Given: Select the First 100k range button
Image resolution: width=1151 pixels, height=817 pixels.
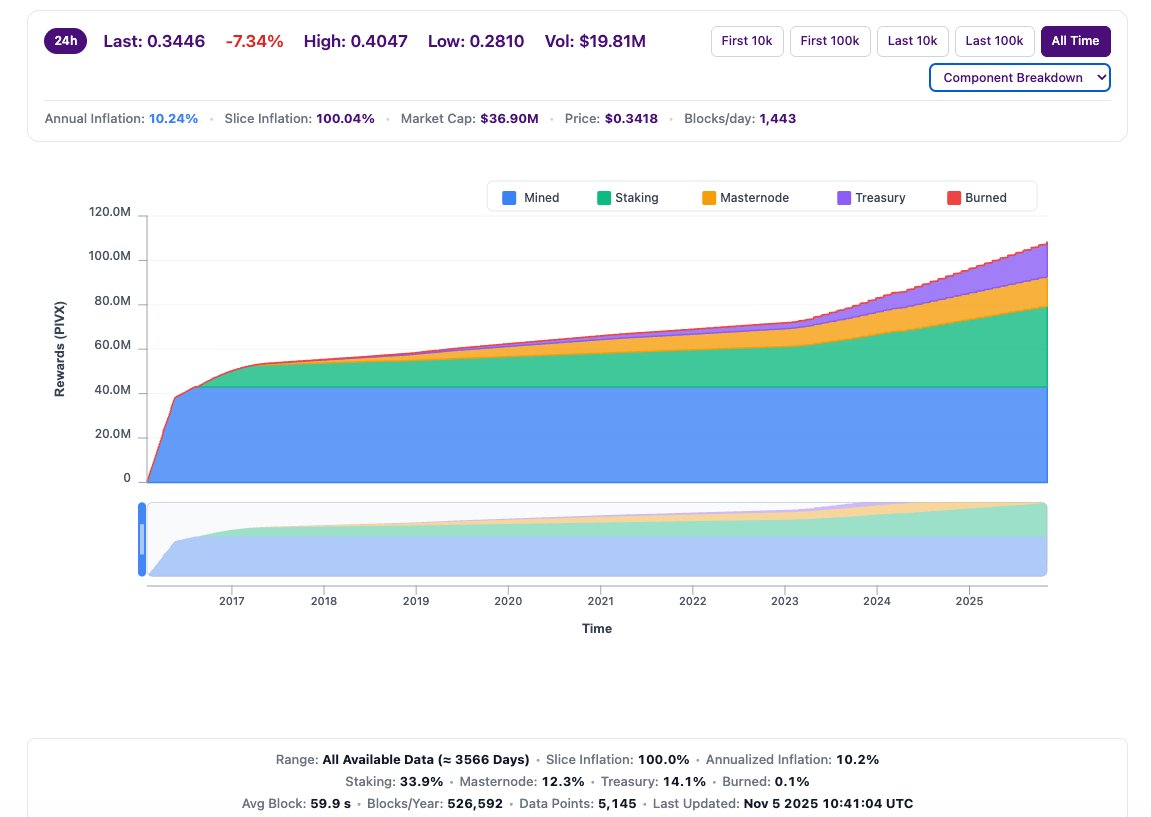Looking at the screenshot, I should click(x=830, y=41).
